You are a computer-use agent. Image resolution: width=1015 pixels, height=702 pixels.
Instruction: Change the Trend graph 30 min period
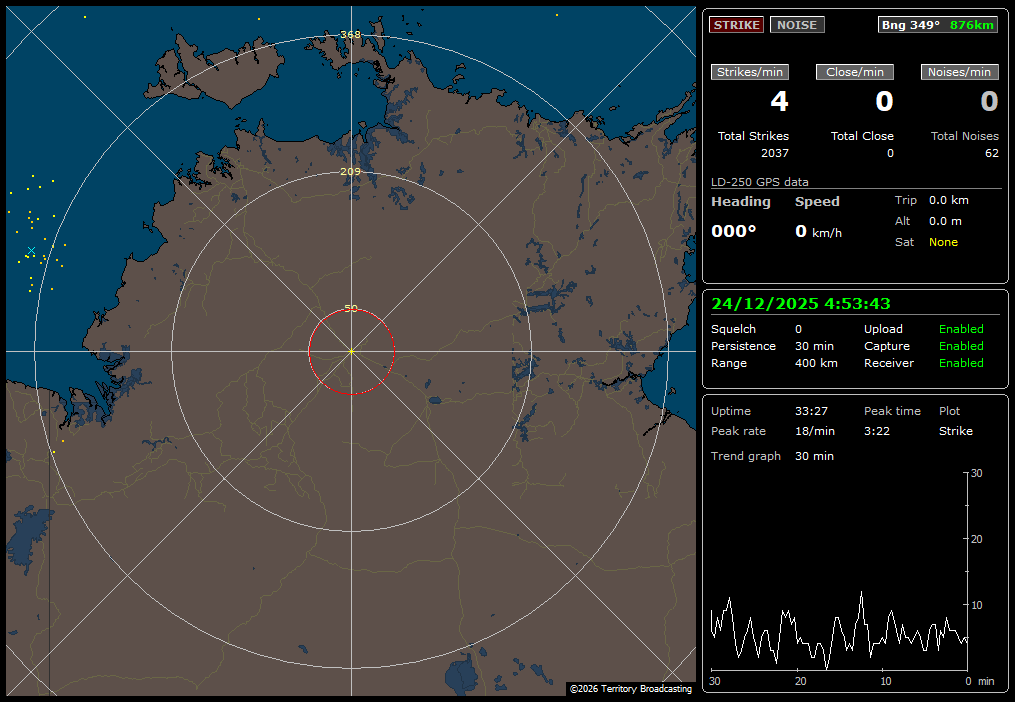[x=814, y=456]
